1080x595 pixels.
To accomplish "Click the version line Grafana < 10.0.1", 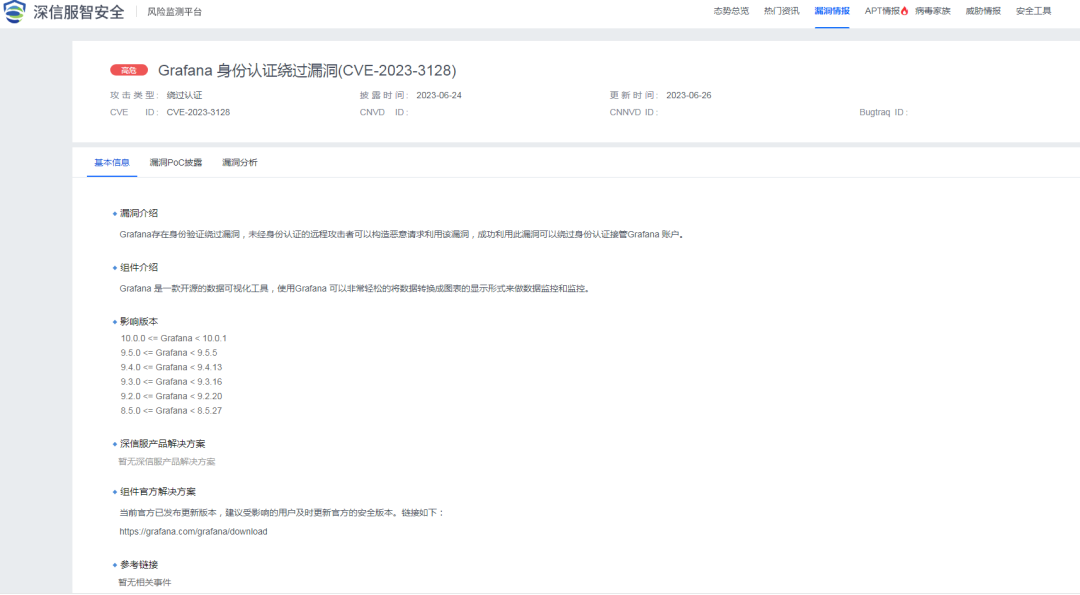I will (174, 338).
